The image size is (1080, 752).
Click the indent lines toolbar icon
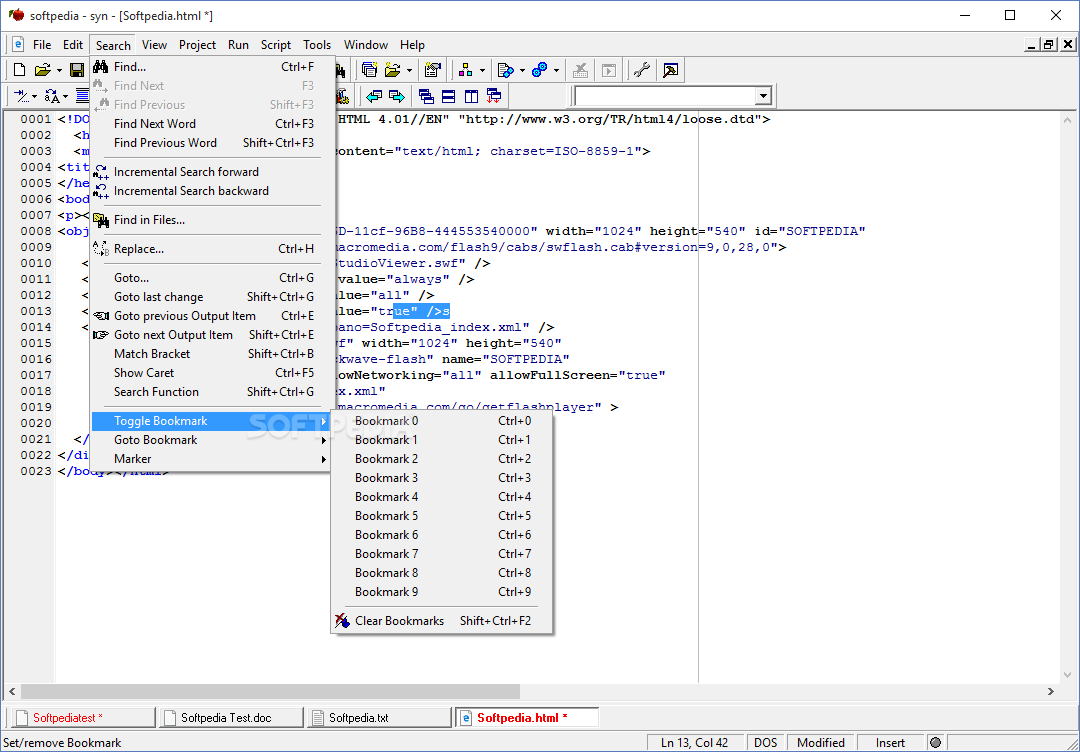pos(21,96)
